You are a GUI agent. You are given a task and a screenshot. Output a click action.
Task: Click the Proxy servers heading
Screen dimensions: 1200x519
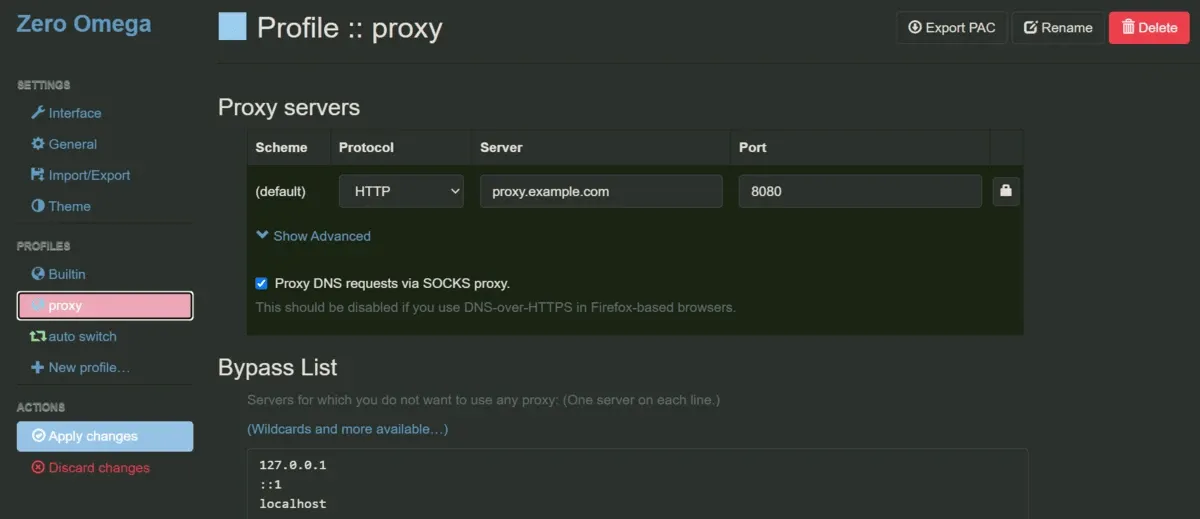289,107
